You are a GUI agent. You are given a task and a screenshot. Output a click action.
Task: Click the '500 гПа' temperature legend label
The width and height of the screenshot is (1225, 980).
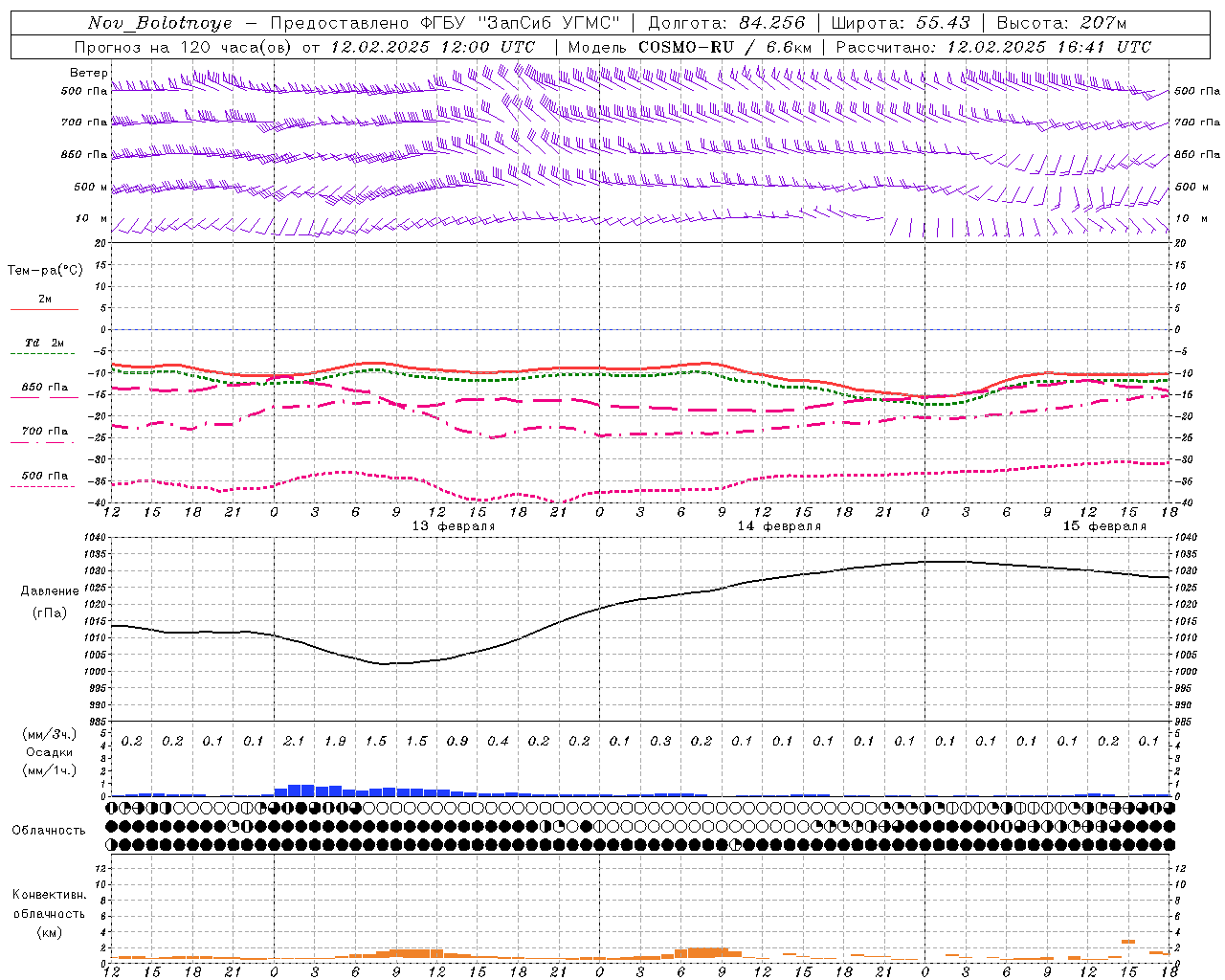(45, 476)
